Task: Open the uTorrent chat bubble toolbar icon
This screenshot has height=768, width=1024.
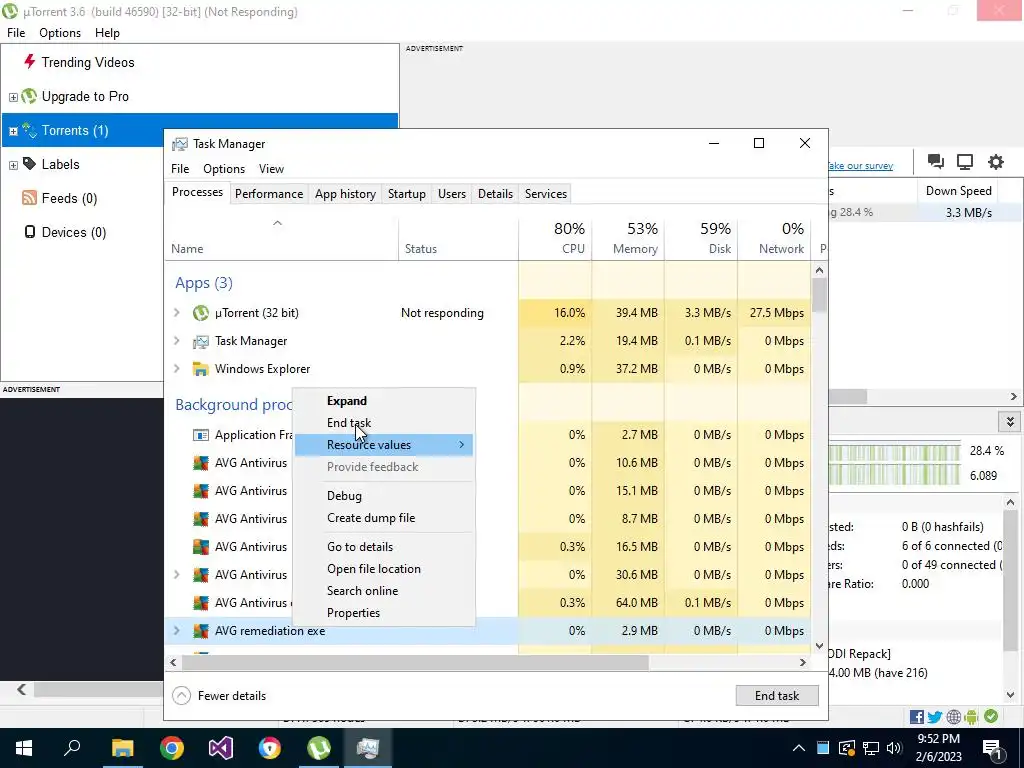Action: (x=935, y=161)
